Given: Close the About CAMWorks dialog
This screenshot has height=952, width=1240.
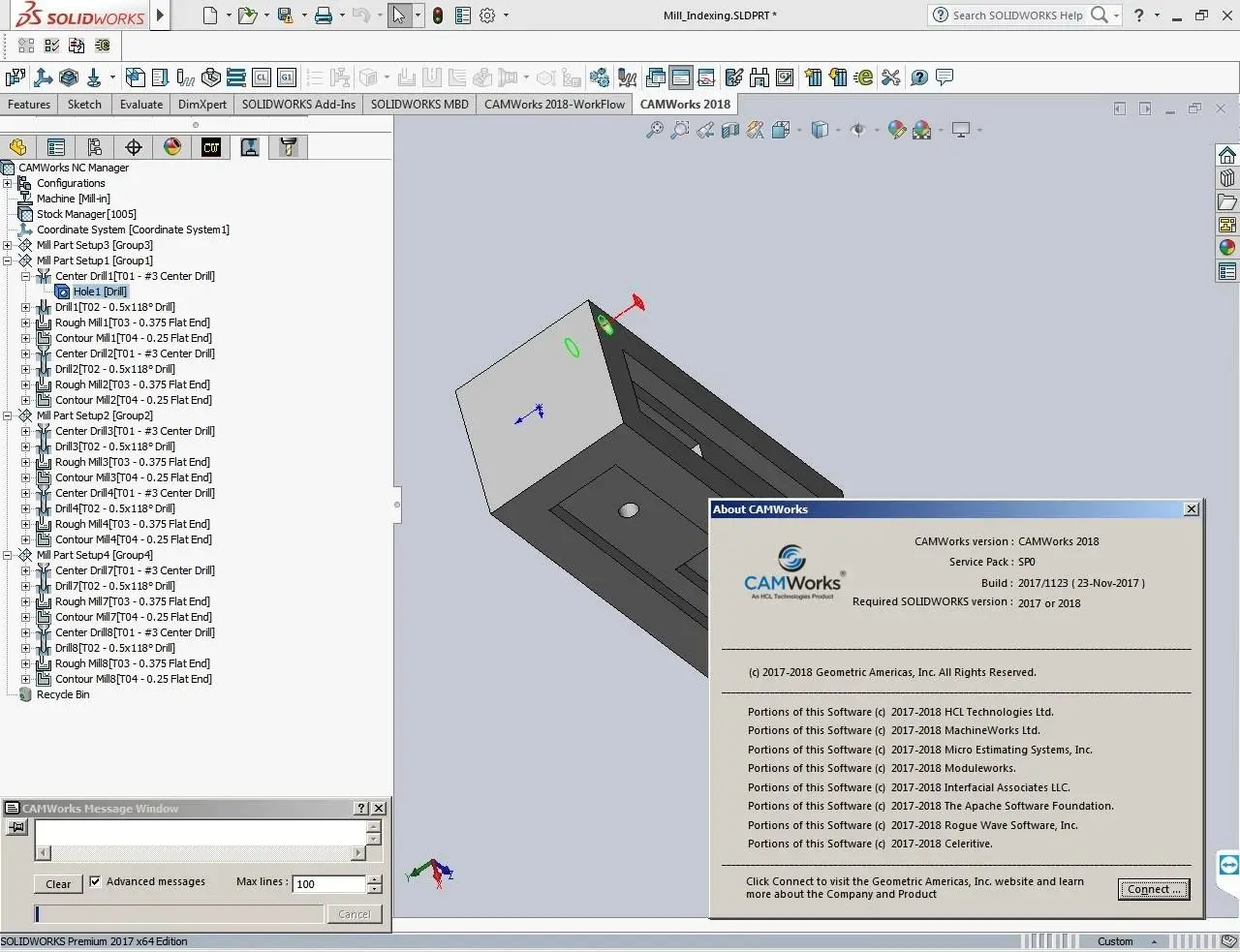Looking at the screenshot, I should [1192, 509].
